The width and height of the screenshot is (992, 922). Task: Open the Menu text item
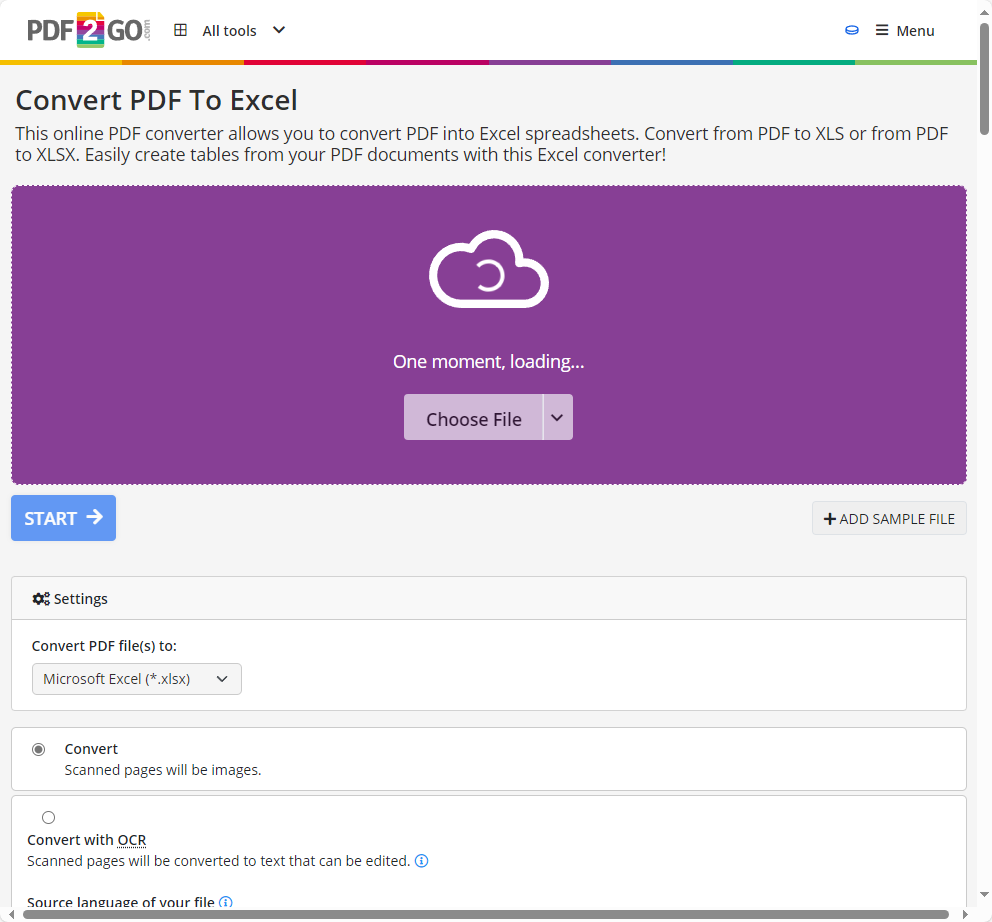[915, 30]
